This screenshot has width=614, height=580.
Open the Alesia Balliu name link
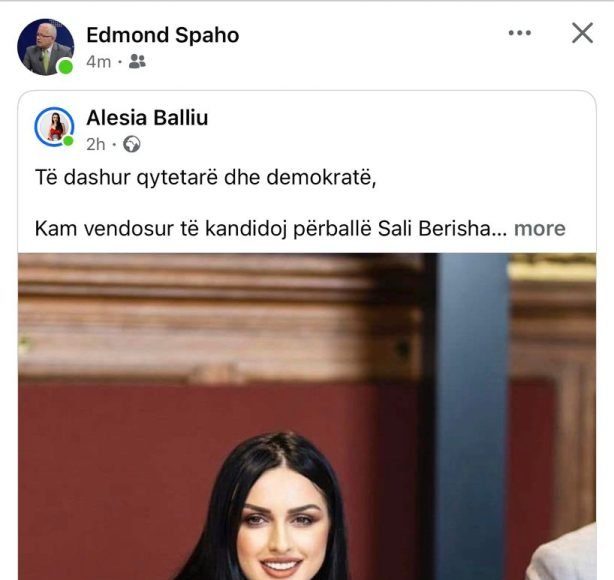pyautogui.click(x=147, y=117)
